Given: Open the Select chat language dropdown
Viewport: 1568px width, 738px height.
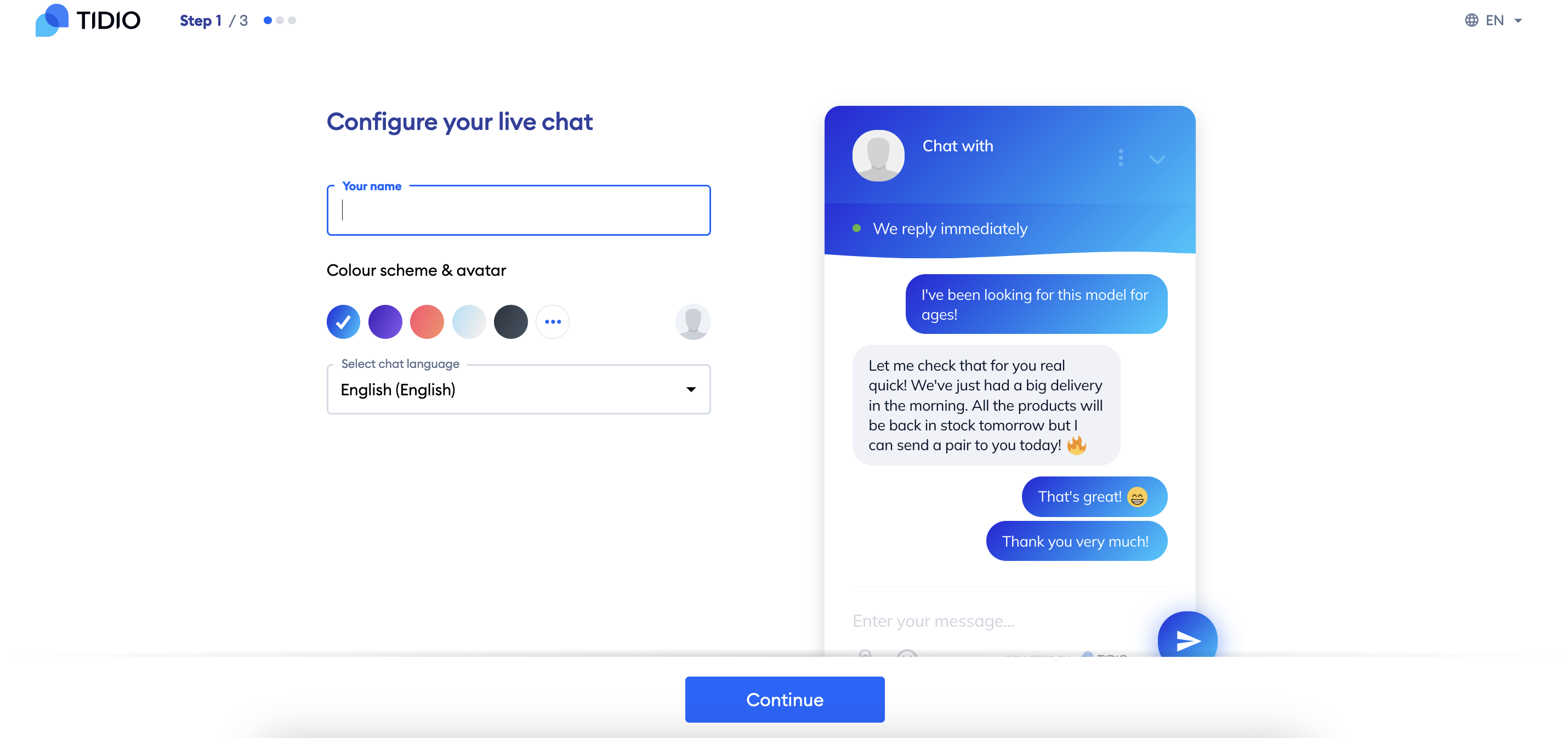Looking at the screenshot, I should 519,390.
